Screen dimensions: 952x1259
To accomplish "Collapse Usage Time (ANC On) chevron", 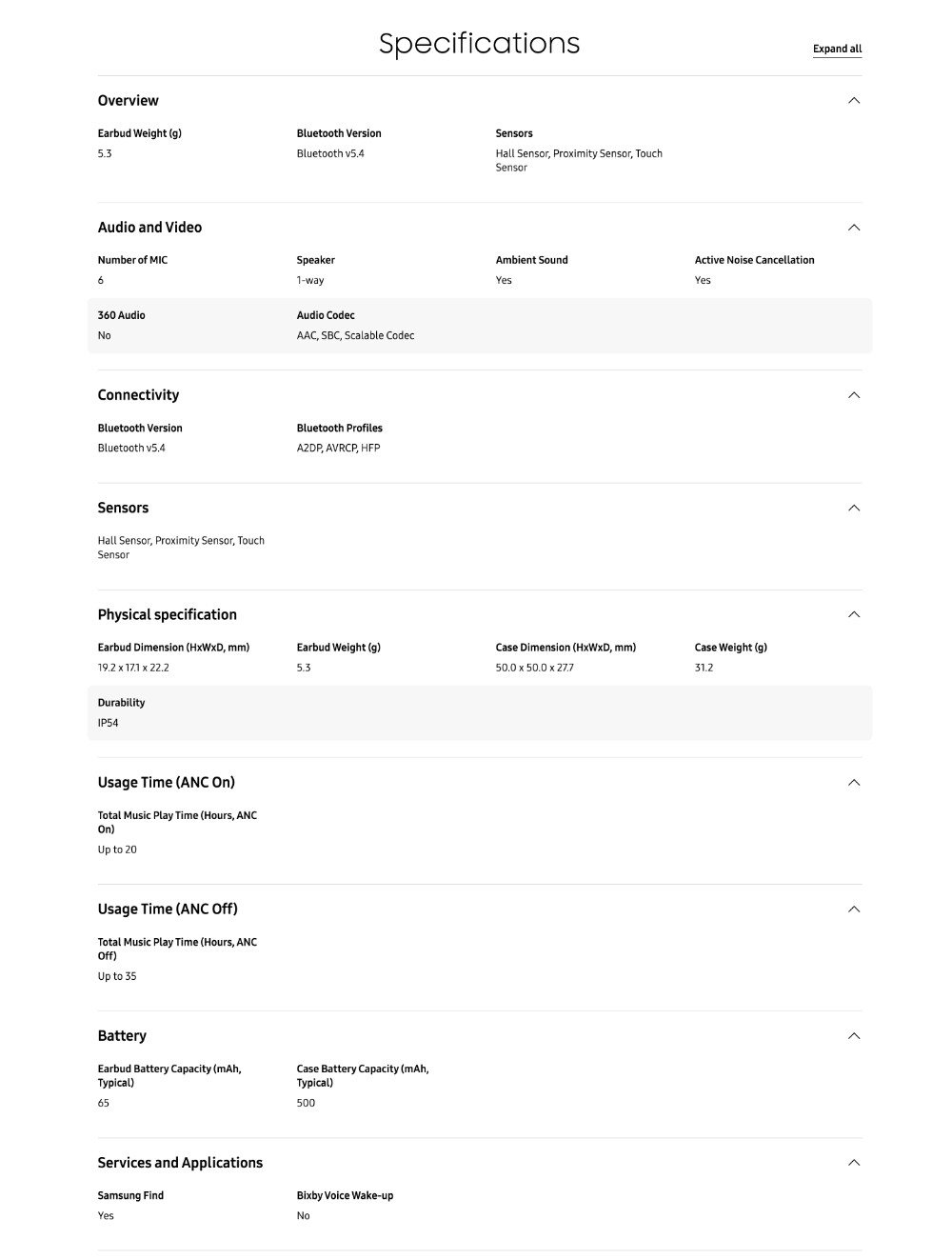I will [x=854, y=783].
